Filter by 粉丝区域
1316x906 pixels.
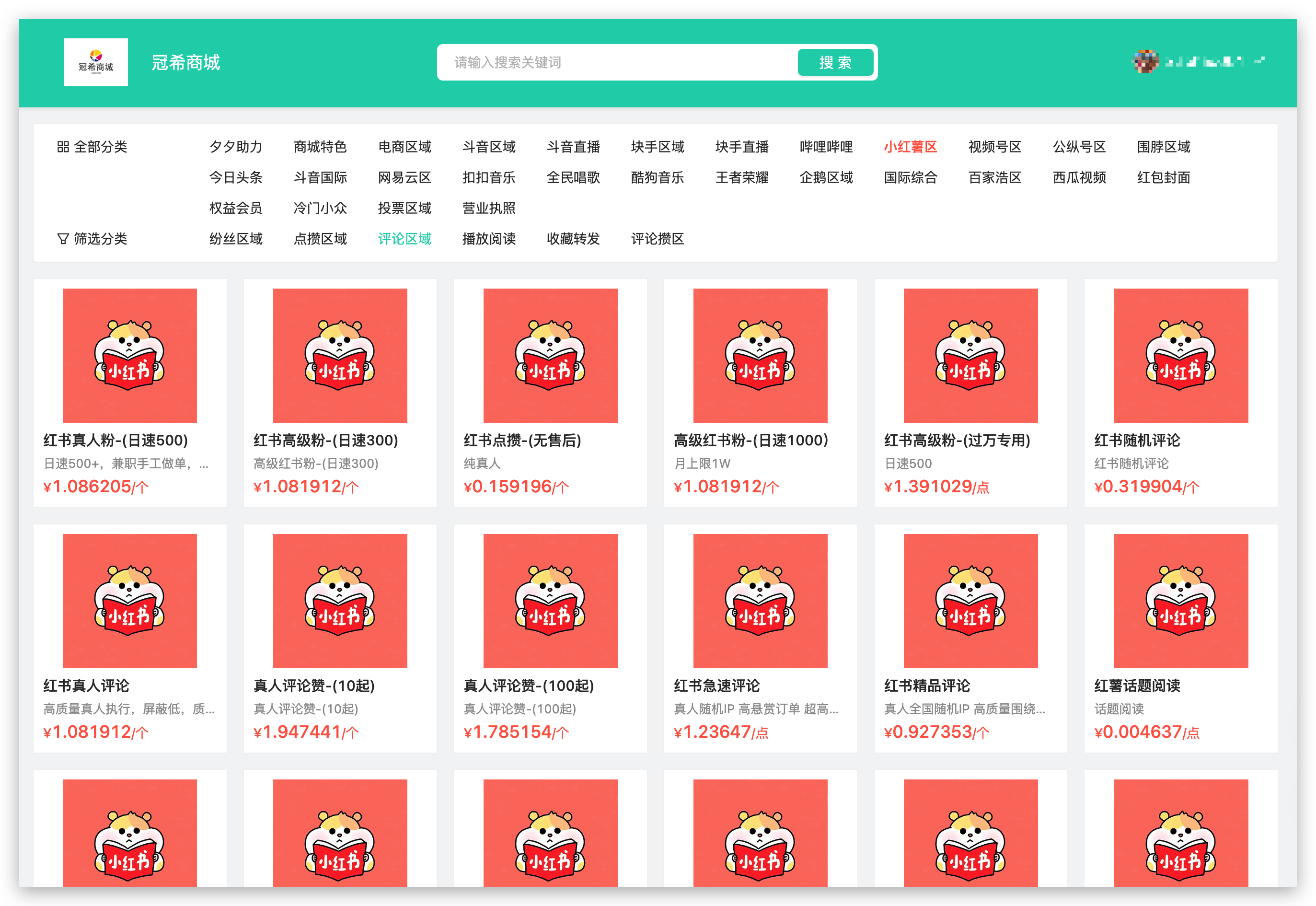(235, 239)
